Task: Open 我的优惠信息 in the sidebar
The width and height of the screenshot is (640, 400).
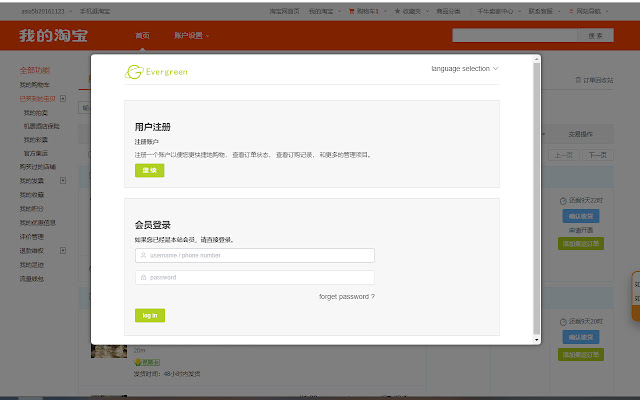Action: [38, 223]
